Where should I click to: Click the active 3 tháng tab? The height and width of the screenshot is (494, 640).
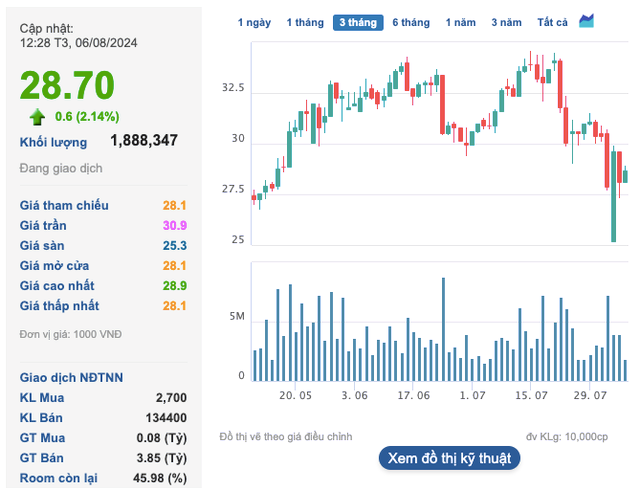point(358,22)
